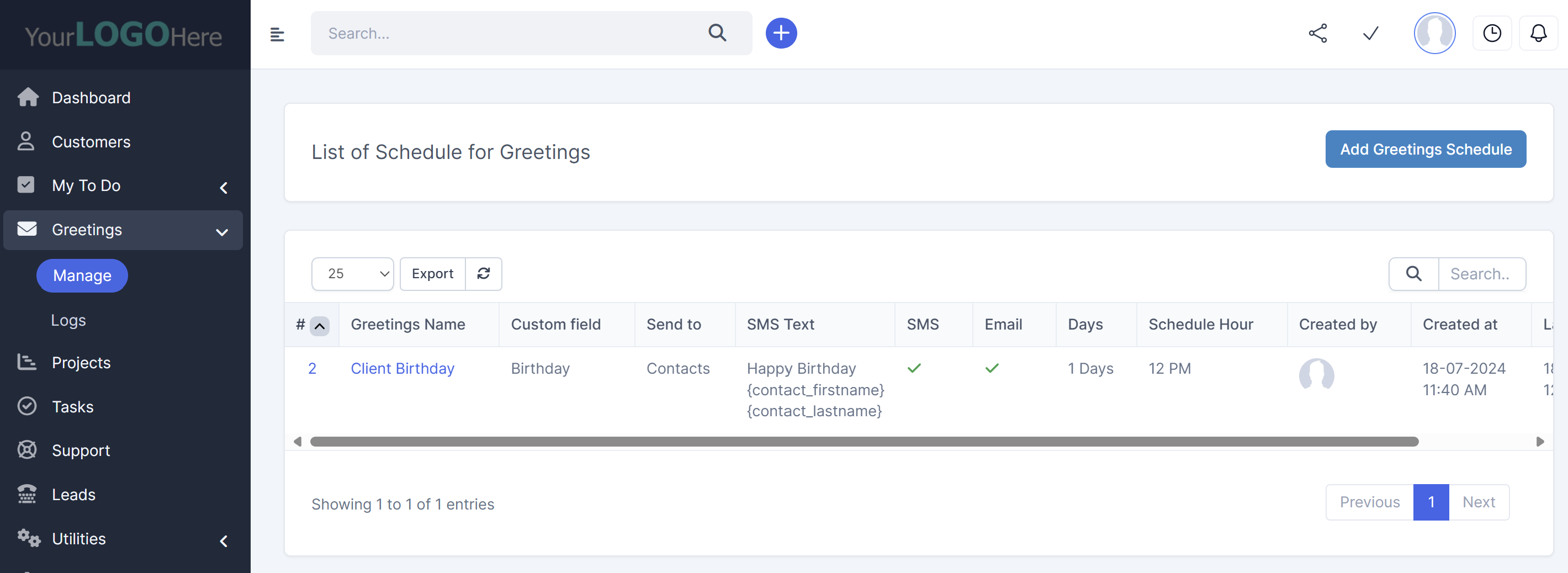Toggle the sidebar with the hamburger icon
Viewport: 1568px width, 573px height.
pos(278,34)
